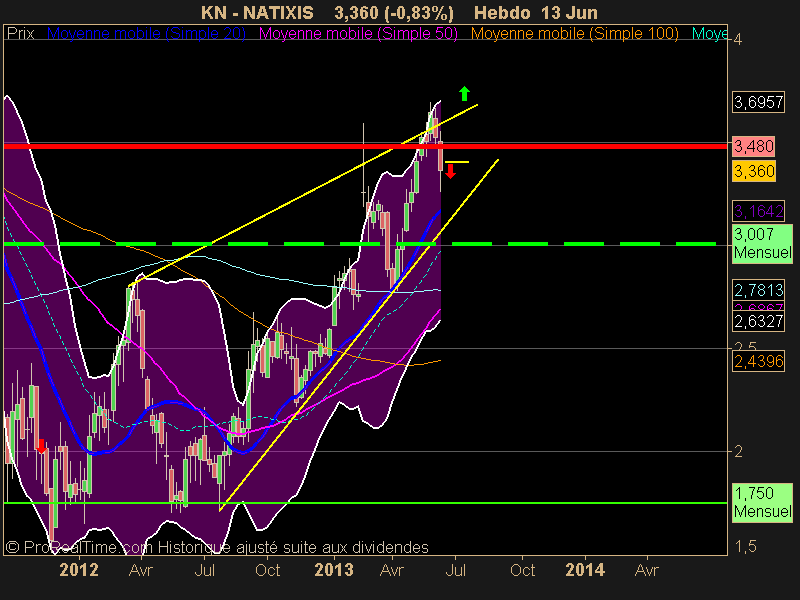This screenshot has height=600, width=800.
Task: Click the 1,750 Mensuel level label
Action: tap(762, 503)
